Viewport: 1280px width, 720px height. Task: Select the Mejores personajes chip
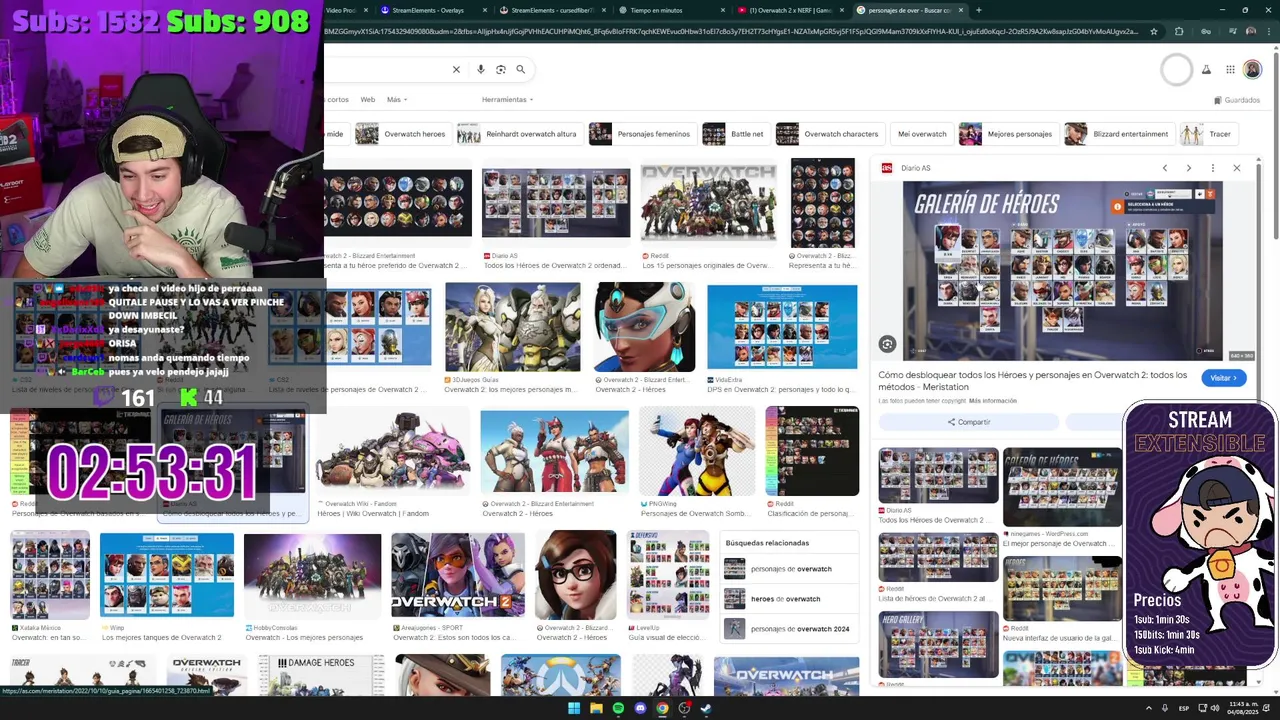tap(1007, 134)
